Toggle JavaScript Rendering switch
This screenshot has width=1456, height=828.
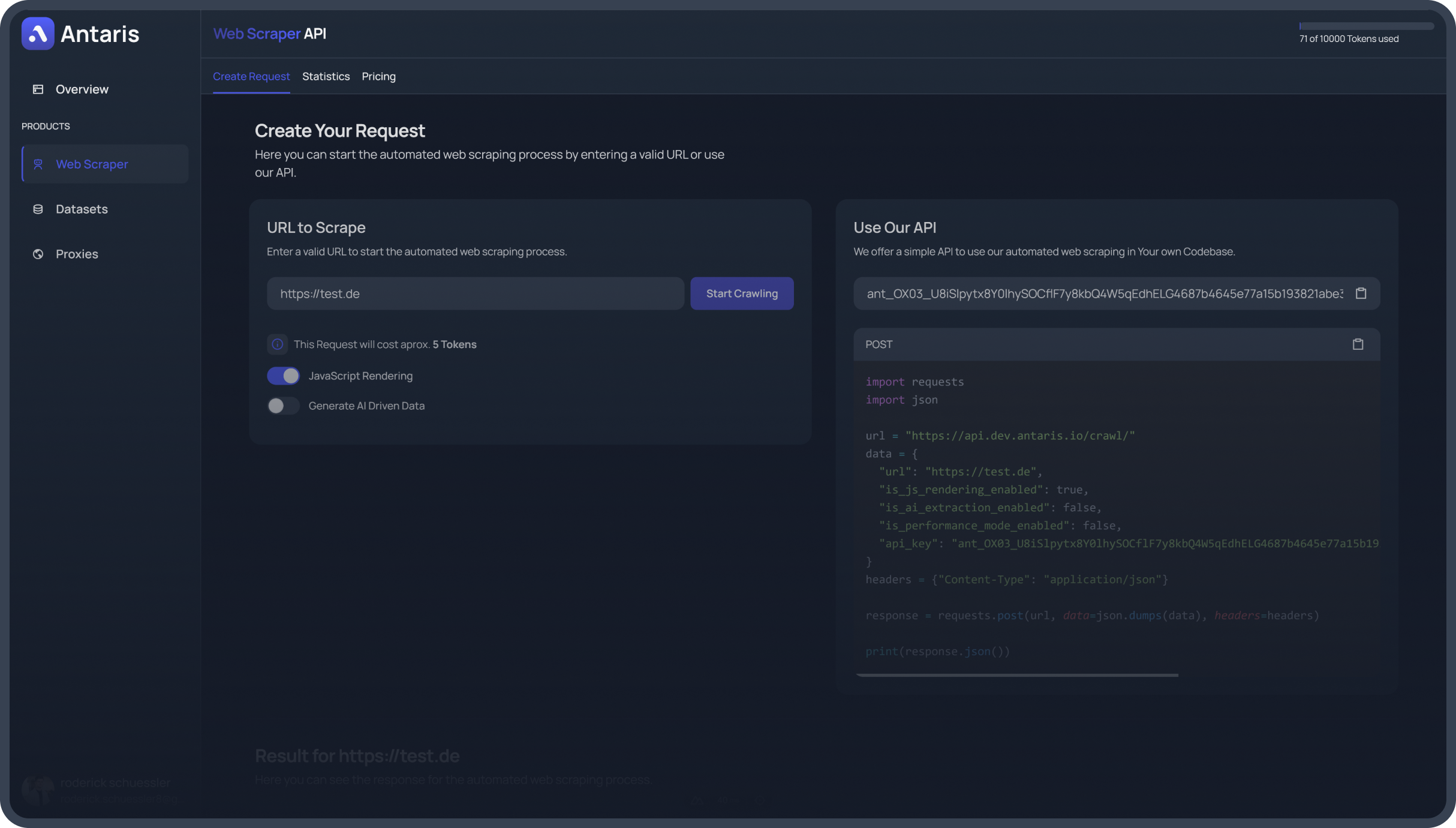click(x=283, y=376)
